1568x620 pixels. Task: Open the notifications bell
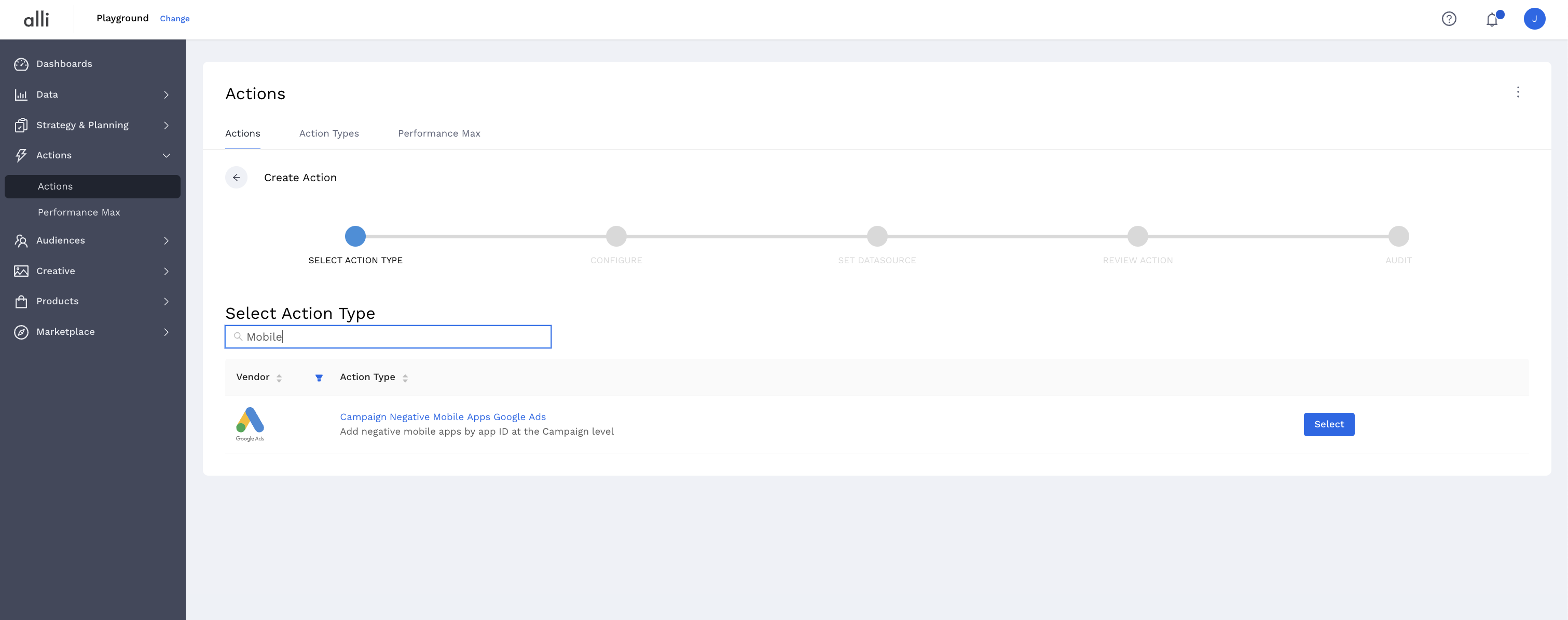1492,20
